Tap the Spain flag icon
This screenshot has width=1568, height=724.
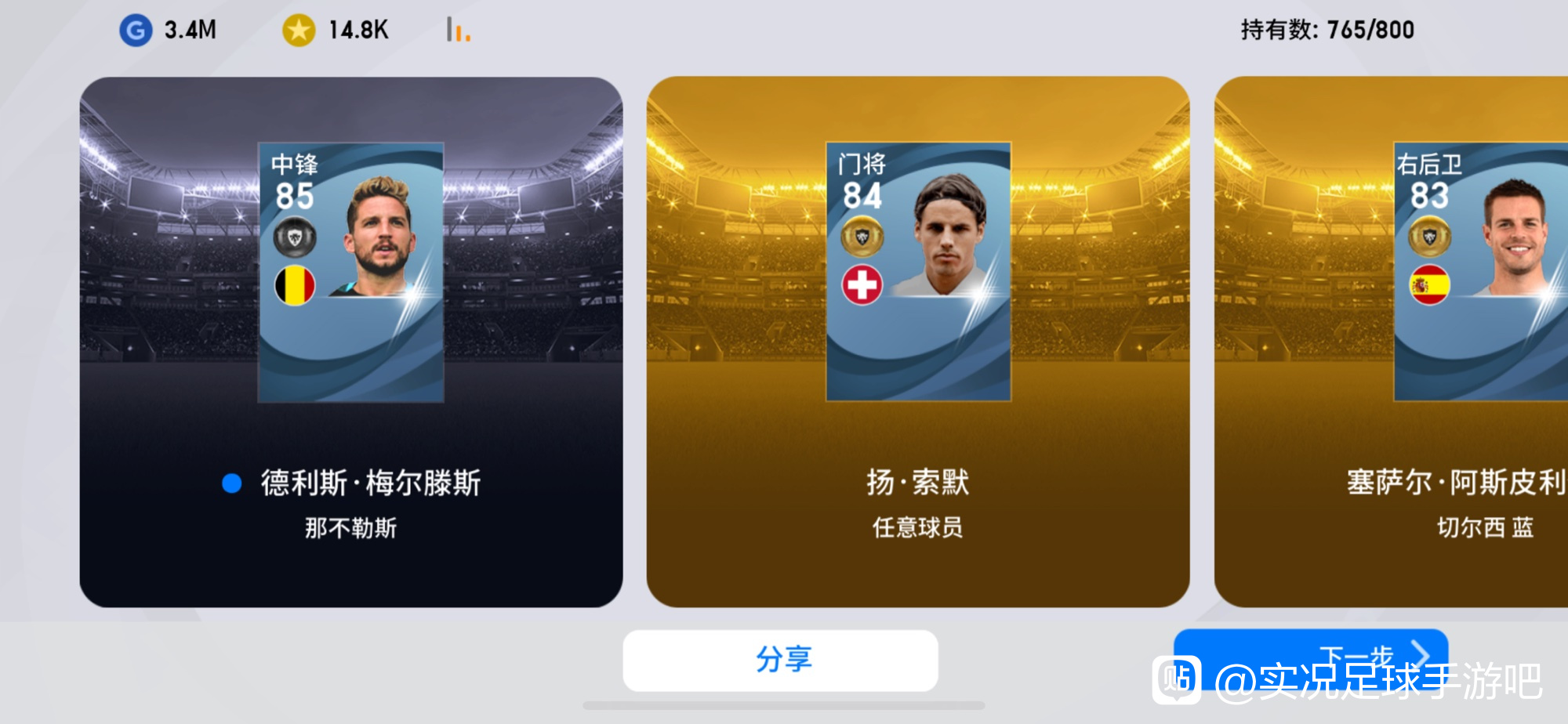(1430, 285)
